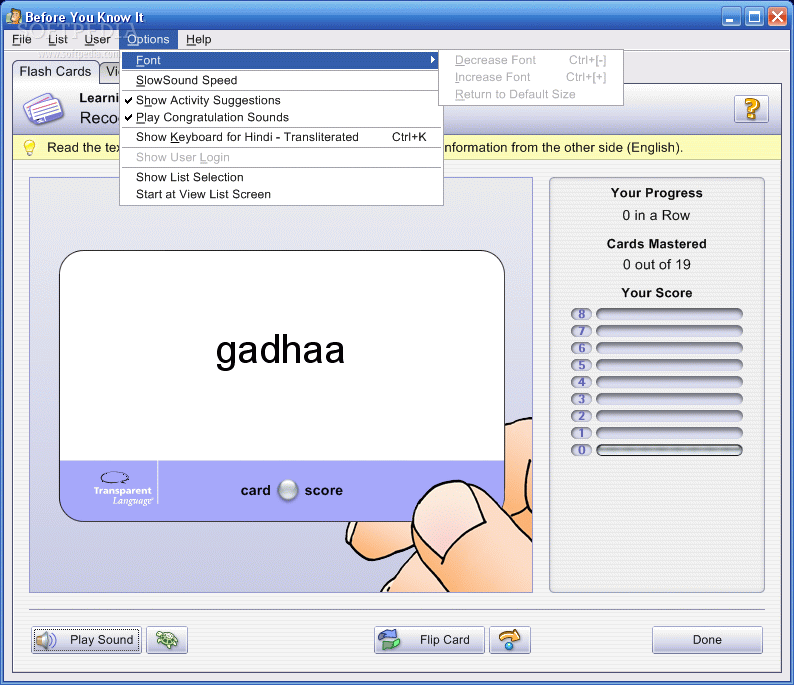
Task: Click the '0 in a Row' progress text
Action: (x=656, y=215)
